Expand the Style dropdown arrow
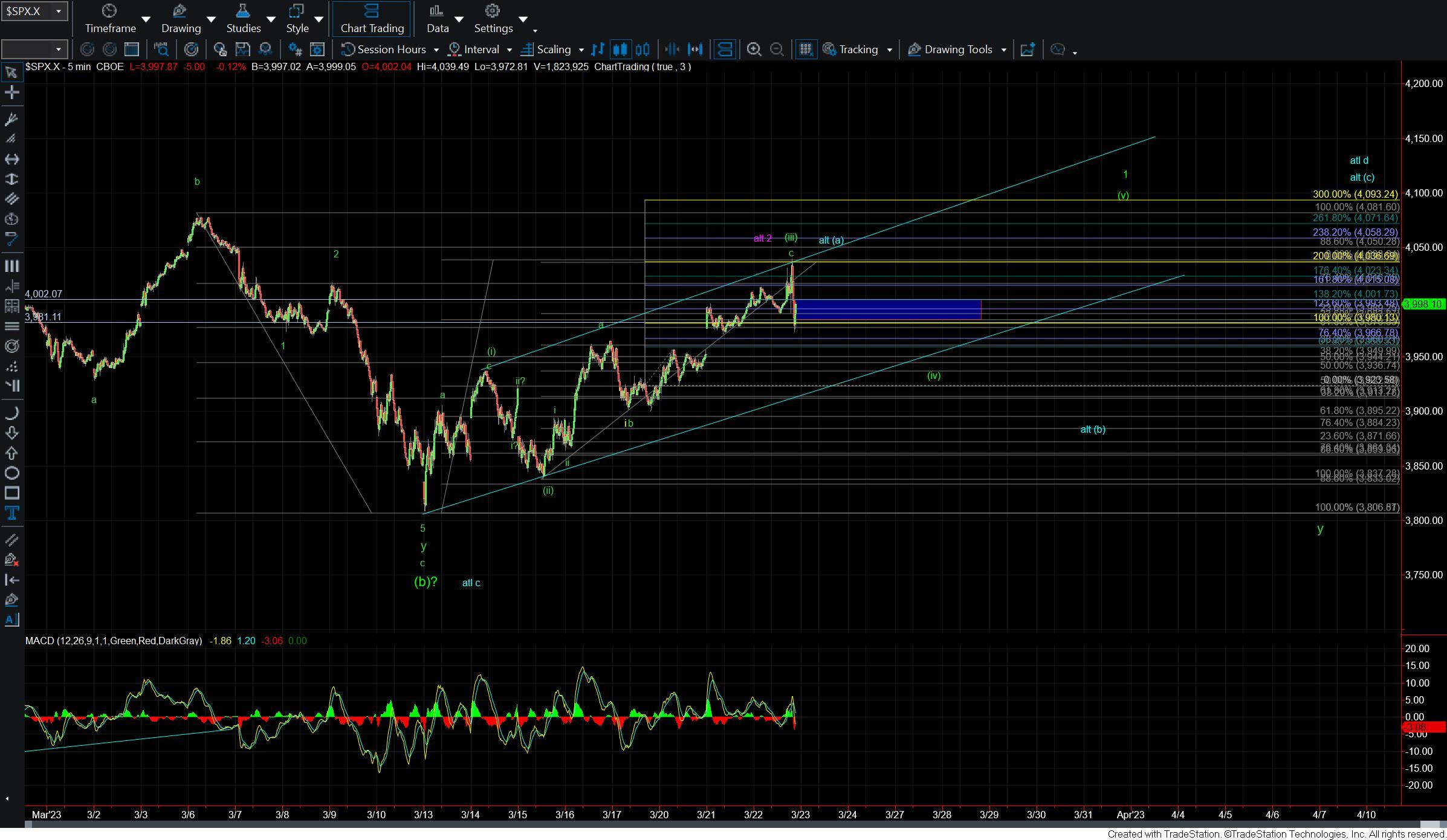 point(319,19)
